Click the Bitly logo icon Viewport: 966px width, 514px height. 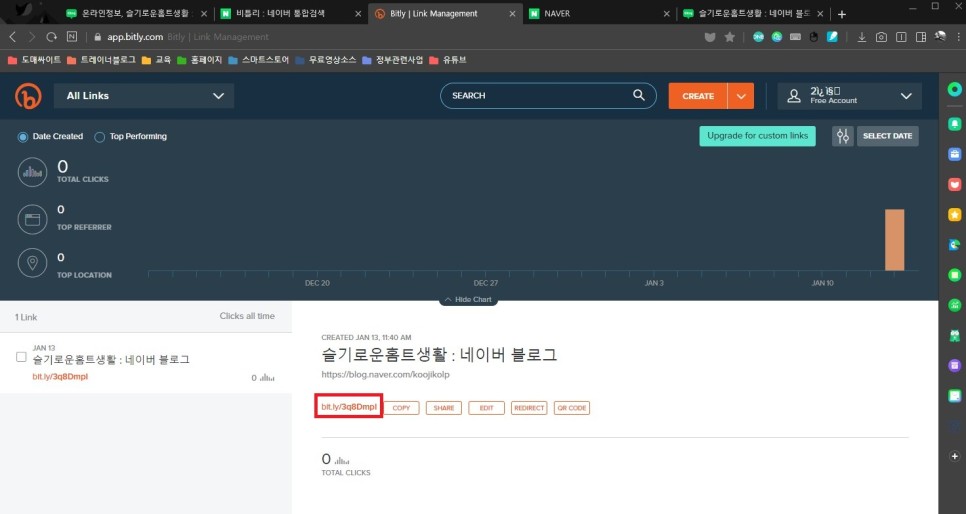point(28,96)
